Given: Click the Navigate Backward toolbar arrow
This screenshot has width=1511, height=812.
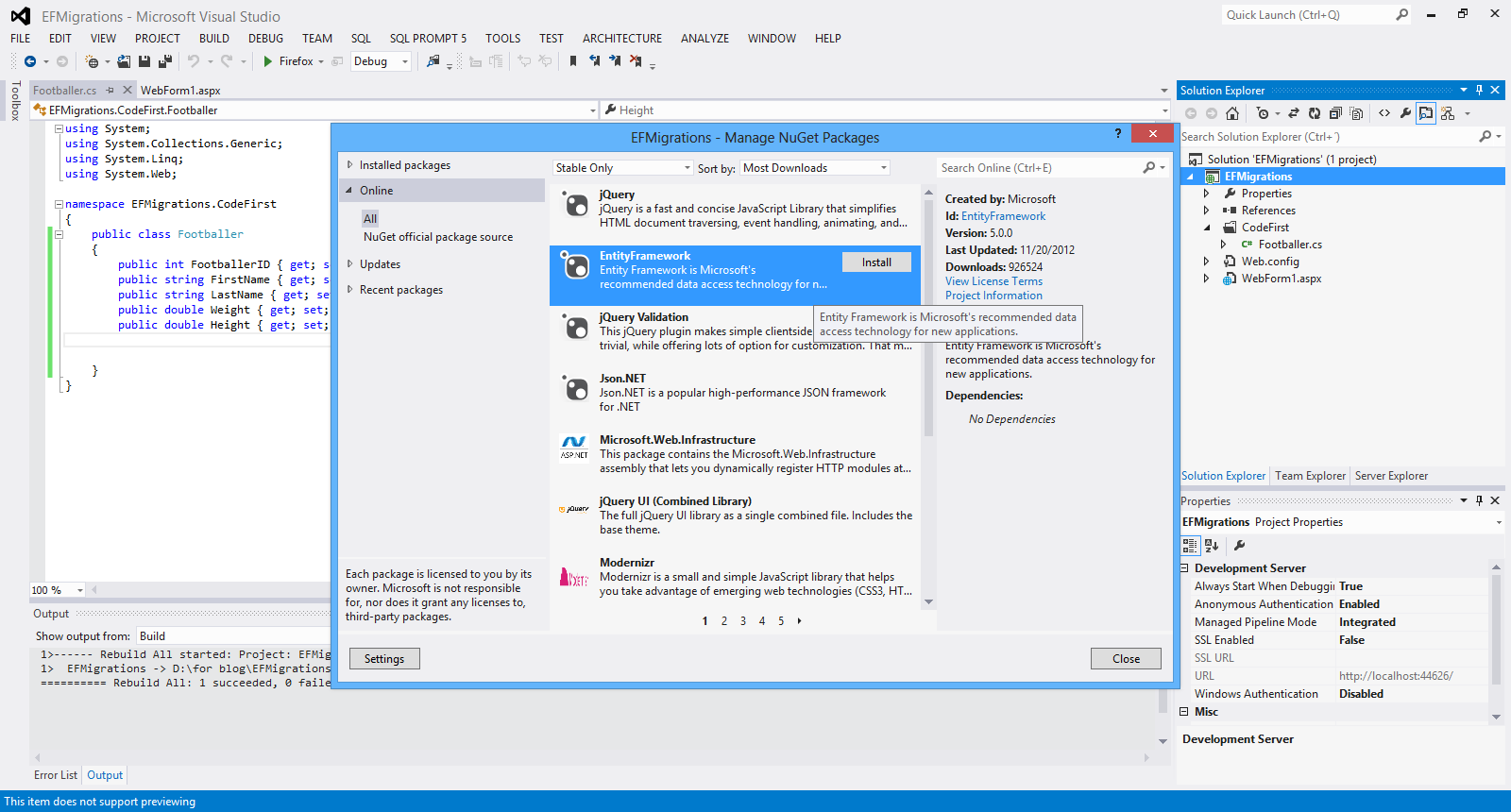Looking at the screenshot, I should (x=30, y=61).
